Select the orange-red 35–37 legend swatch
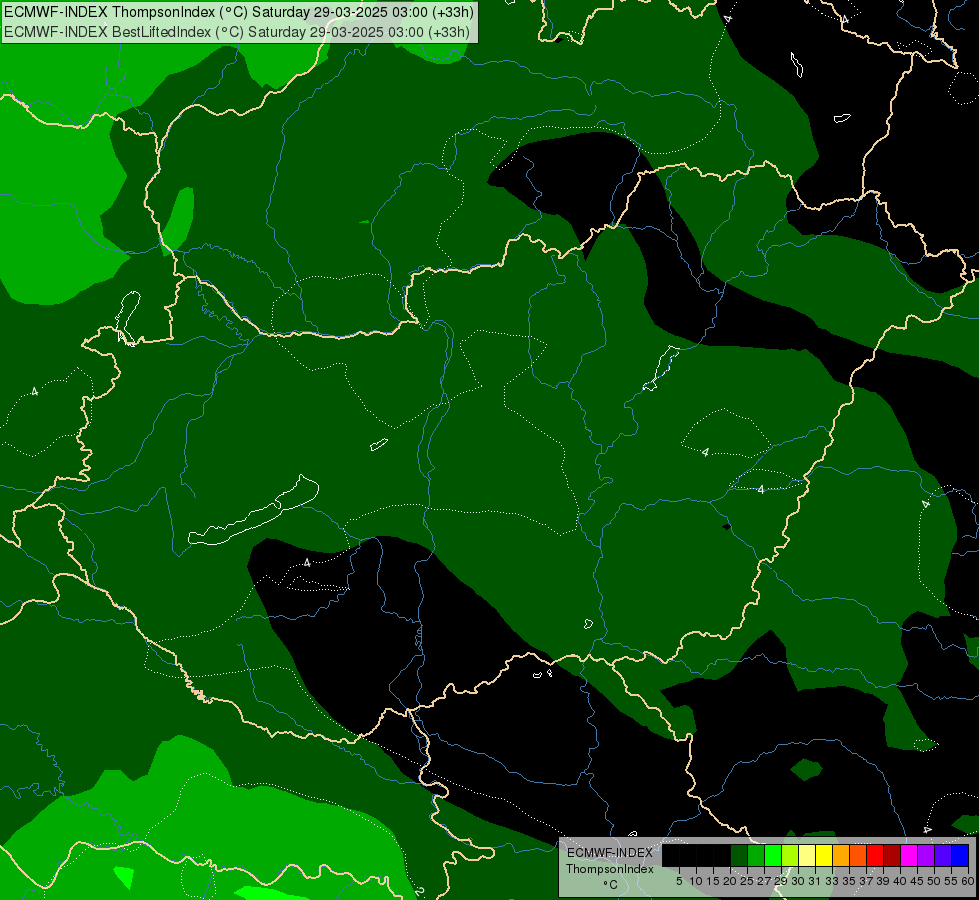This screenshot has width=979, height=900. (858, 855)
